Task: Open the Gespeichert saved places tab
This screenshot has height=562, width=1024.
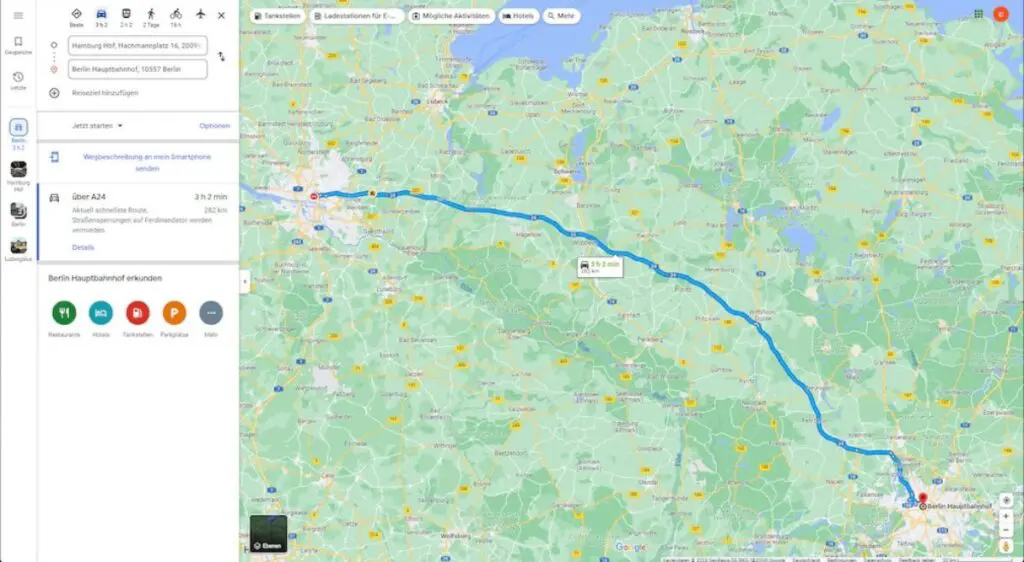Action: click(x=18, y=46)
